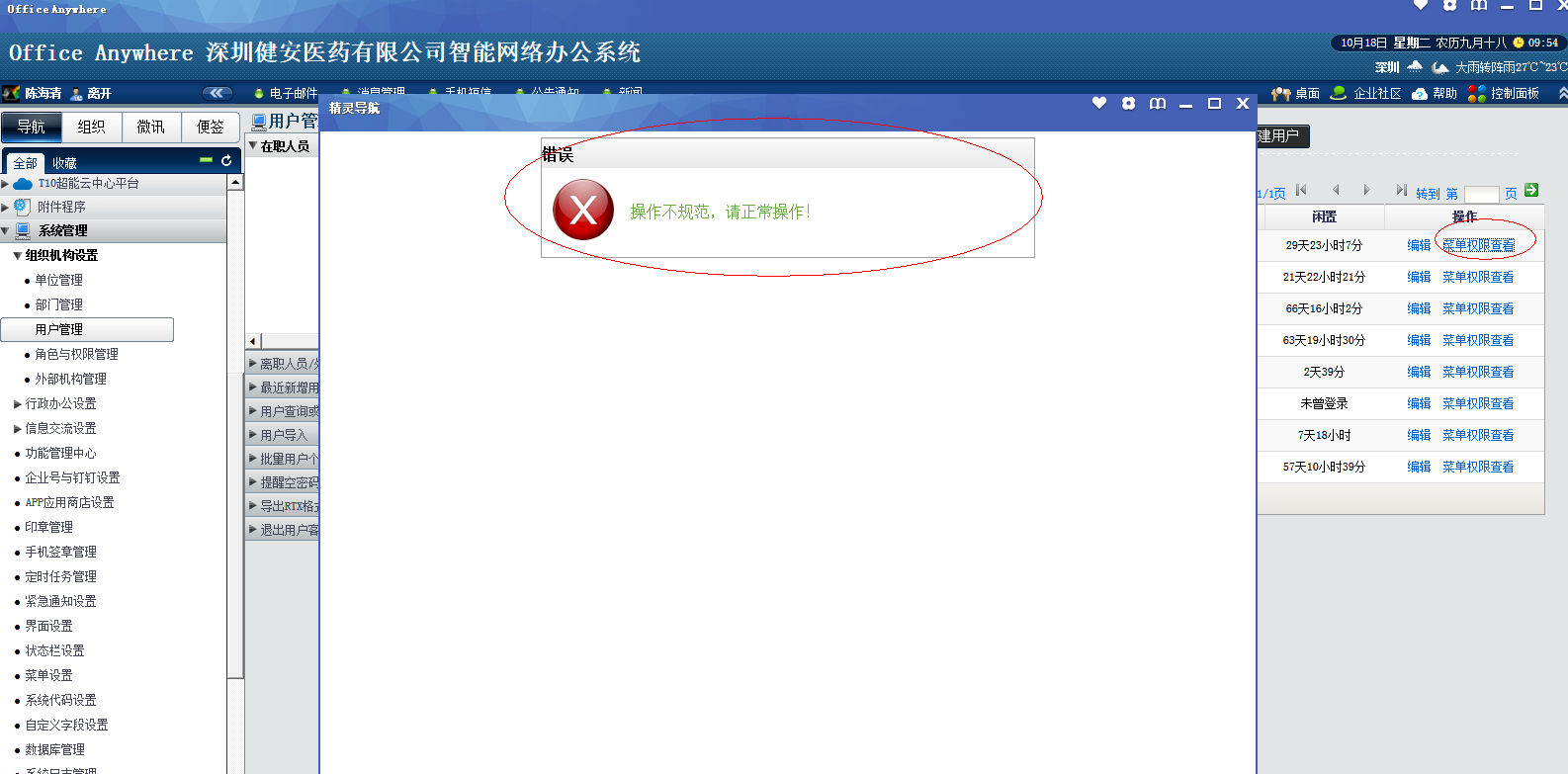Collapse the 组织机构设置 node

[18, 256]
